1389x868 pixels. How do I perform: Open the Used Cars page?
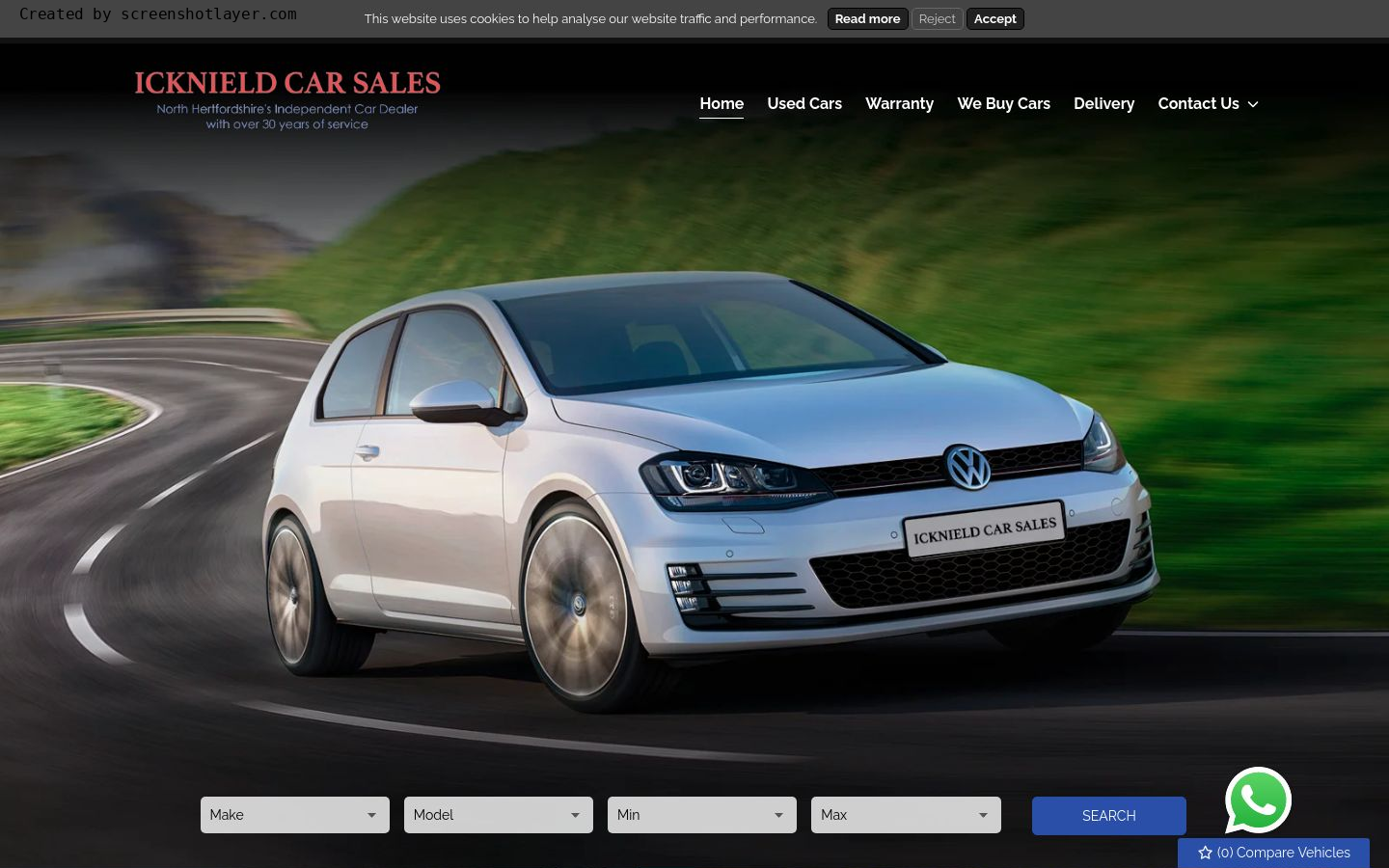point(804,103)
